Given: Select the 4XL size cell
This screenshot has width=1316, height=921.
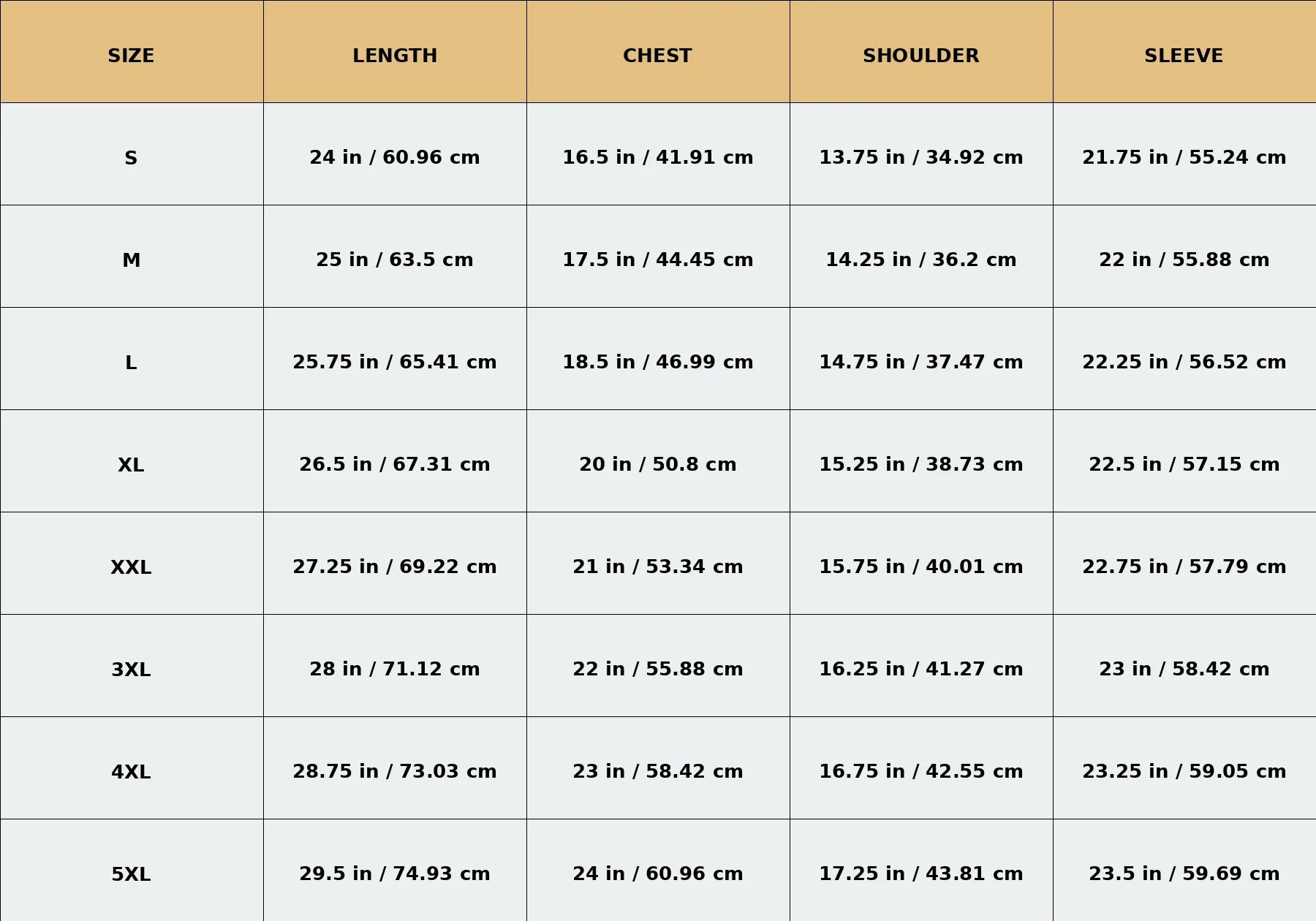Looking at the screenshot, I should (131, 772).
